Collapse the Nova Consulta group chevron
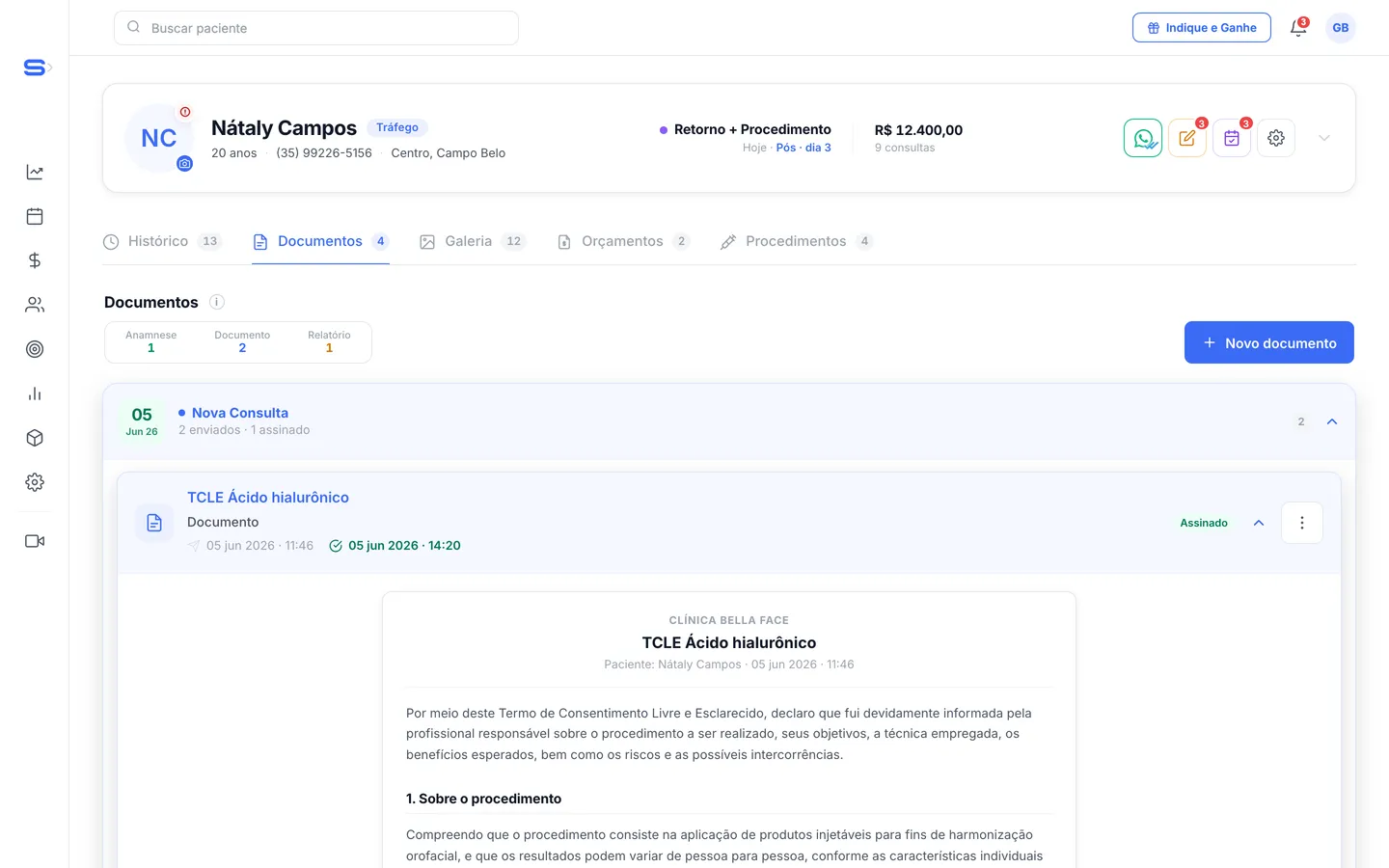The width and height of the screenshot is (1389, 868). [x=1332, y=421]
